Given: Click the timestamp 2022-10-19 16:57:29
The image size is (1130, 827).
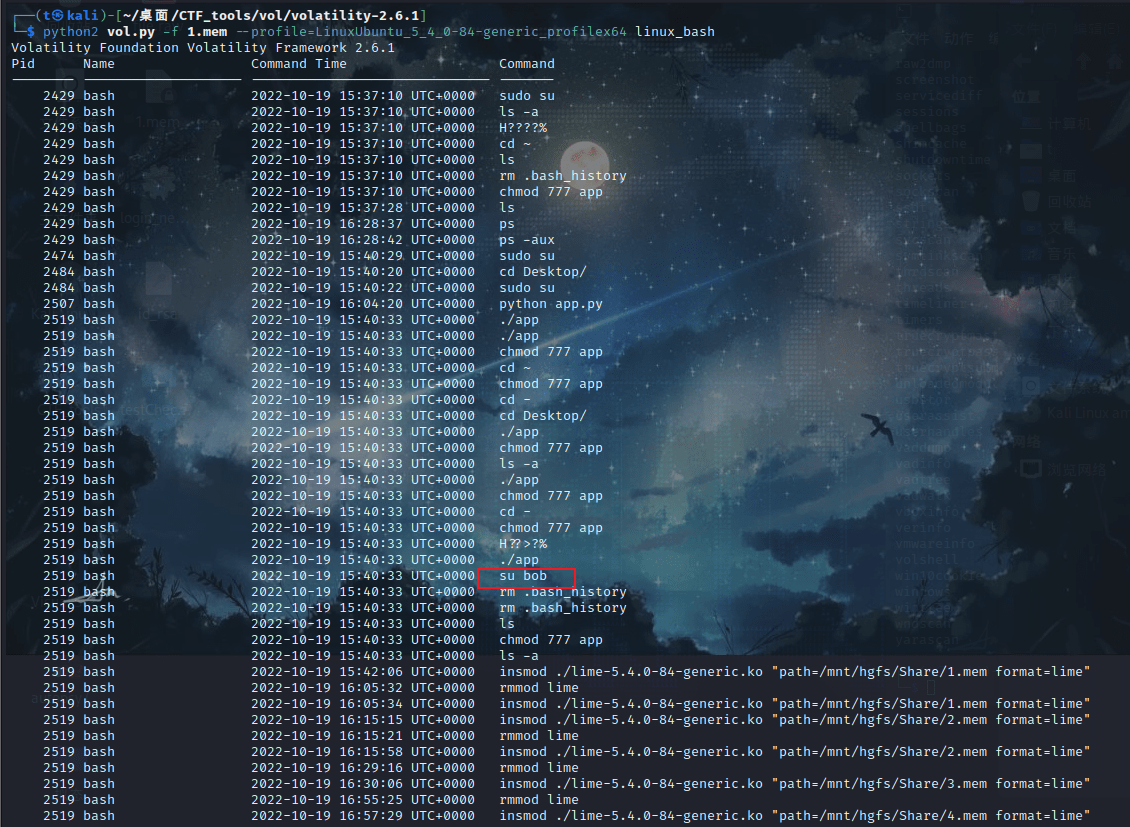Looking at the screenshot, I should pyautogui.click(x=362, y=815).
